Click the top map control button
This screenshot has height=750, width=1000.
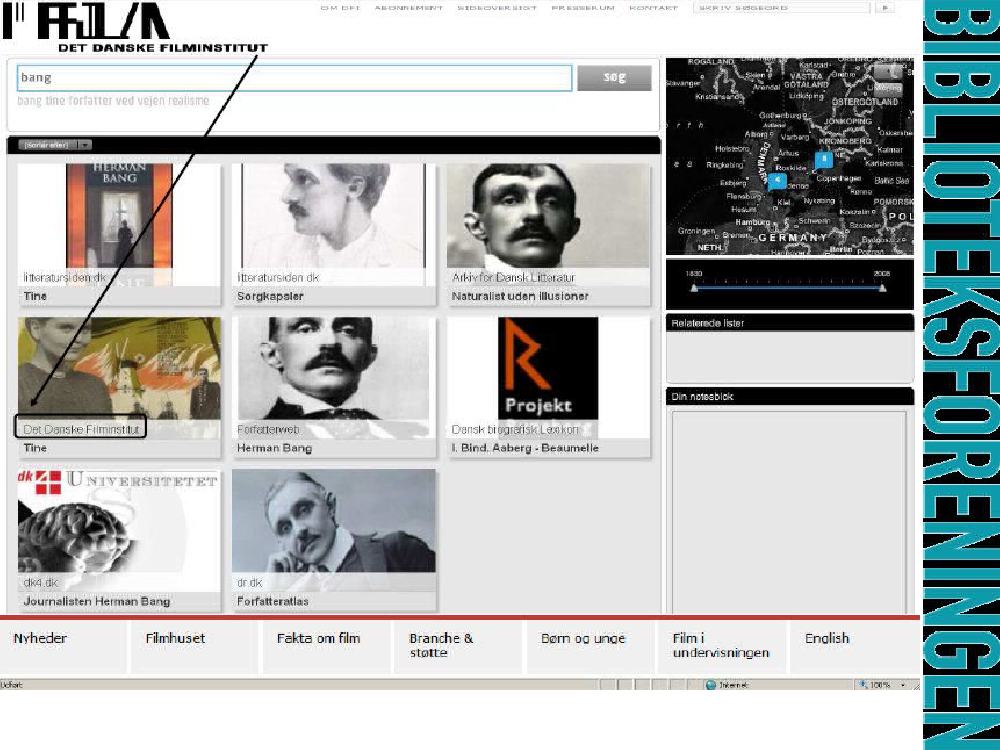click(888, 71)
